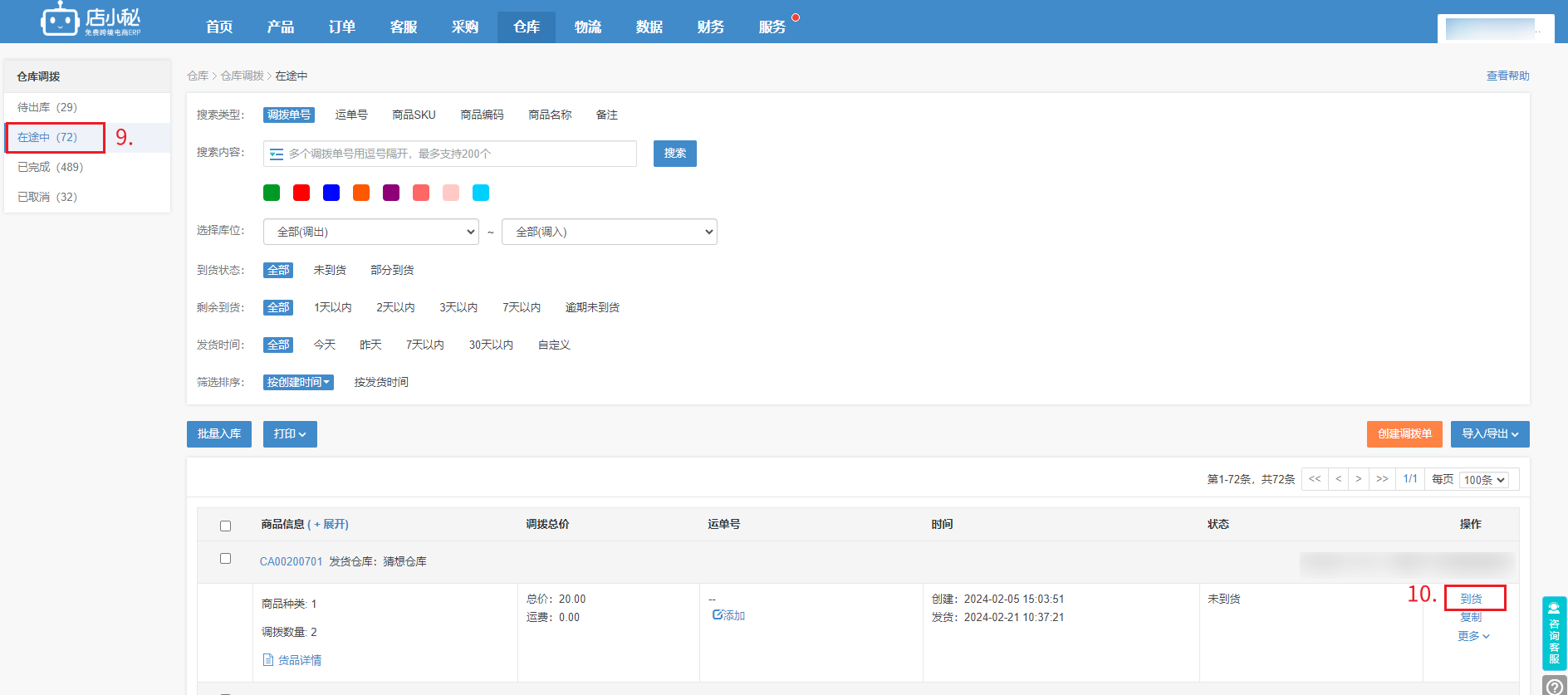Select the blue color tag filter
The height and width of the screenshot is (695, 1568).
click(x=331, y=193)
